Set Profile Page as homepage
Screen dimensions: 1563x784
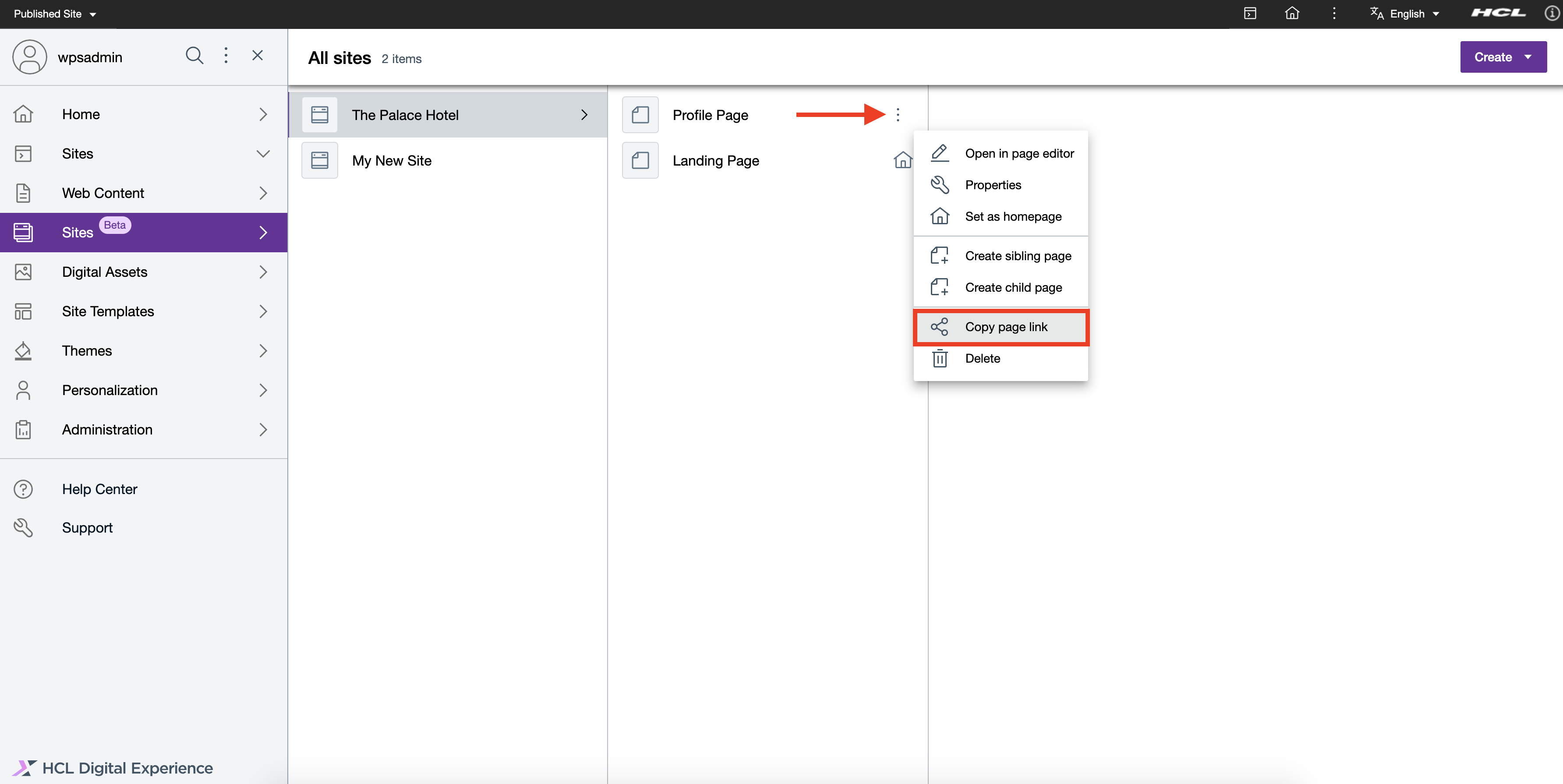point(1013,216)
